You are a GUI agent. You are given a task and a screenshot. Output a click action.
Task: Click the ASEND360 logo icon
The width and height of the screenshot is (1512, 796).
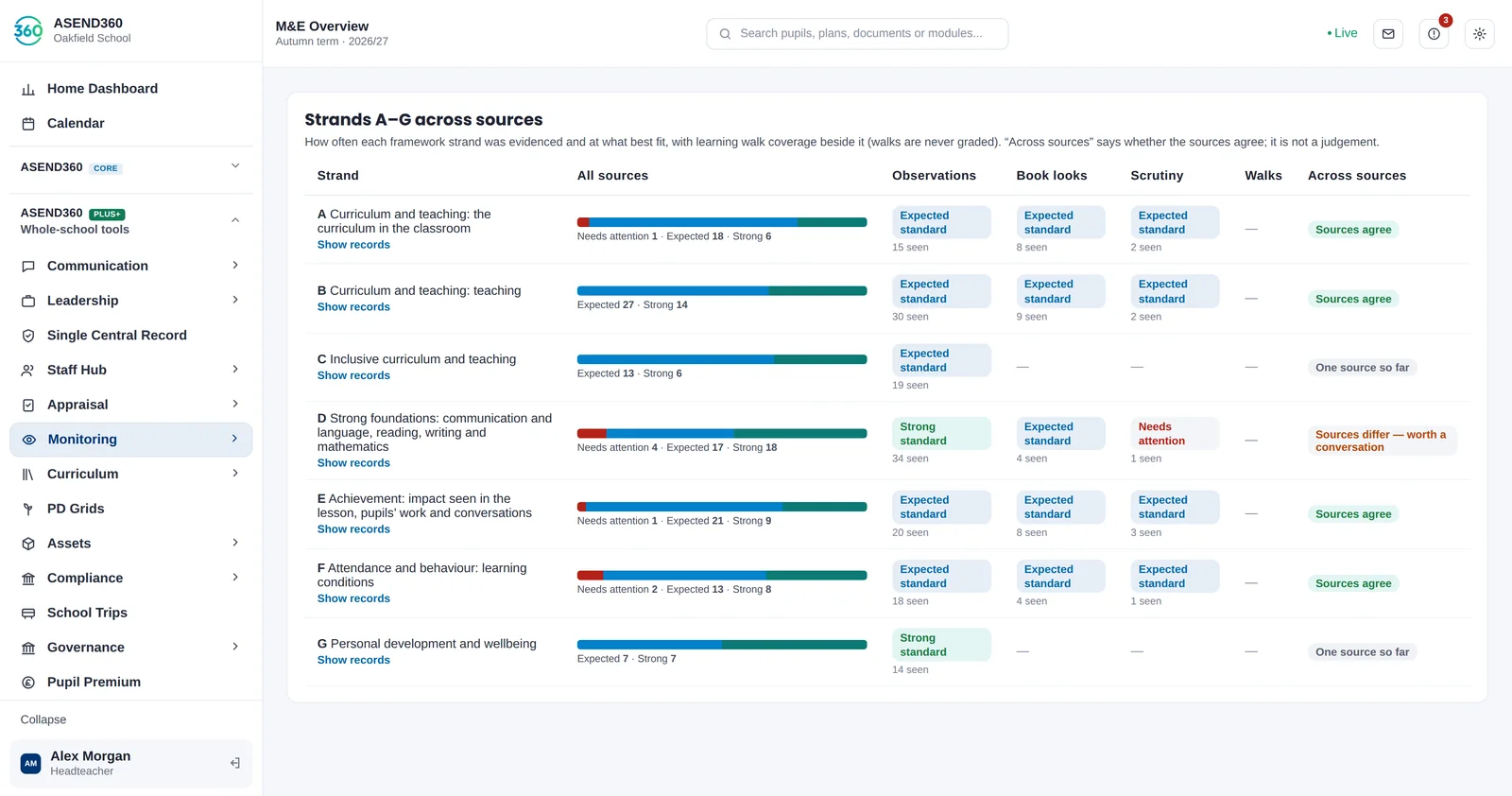[x=28, y=30]
